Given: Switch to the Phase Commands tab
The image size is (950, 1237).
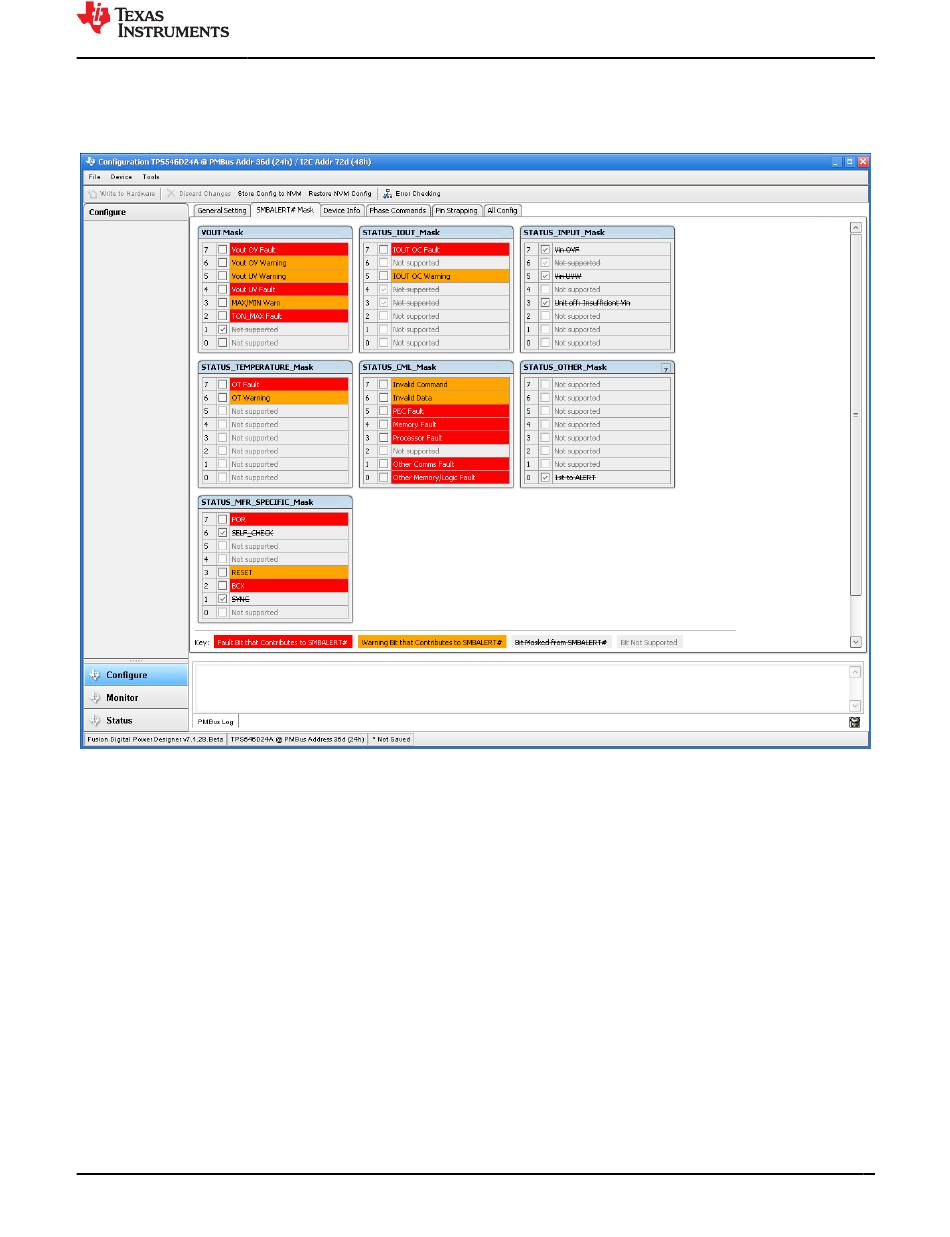Looking at the screenshot, I should pyautogui.click(x=398, y=211).
